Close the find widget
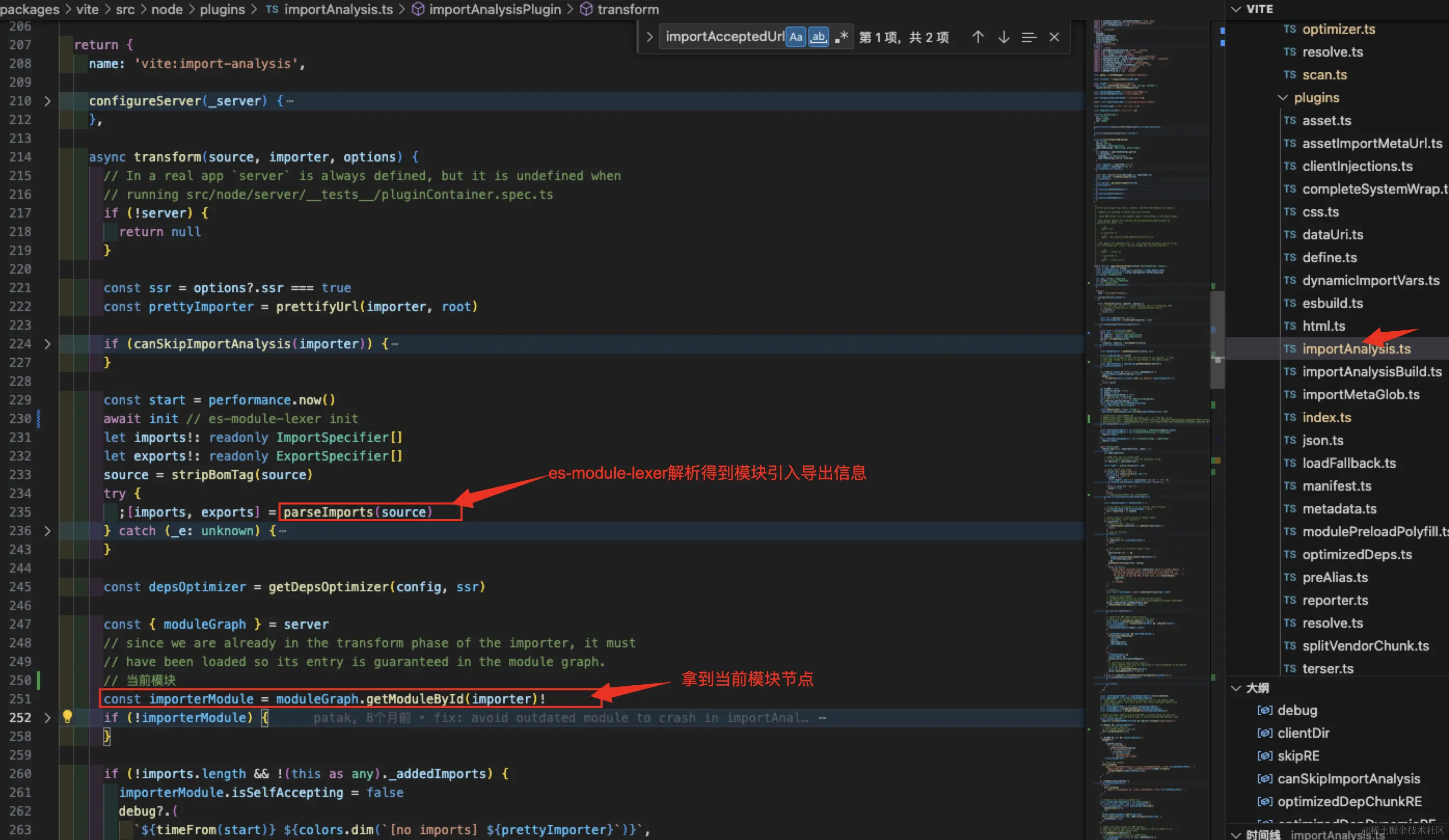 tap(1054, 37)
